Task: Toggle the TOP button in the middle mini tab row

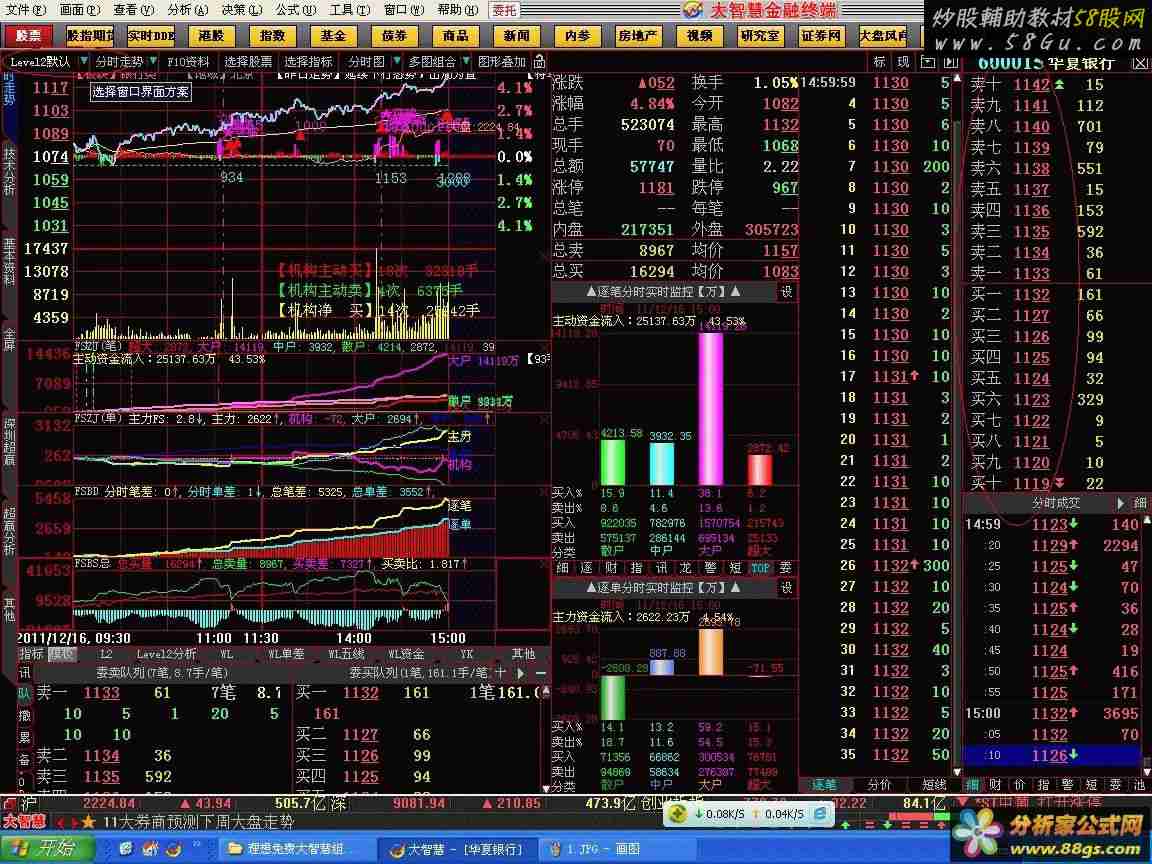Action: pos(760,567)
